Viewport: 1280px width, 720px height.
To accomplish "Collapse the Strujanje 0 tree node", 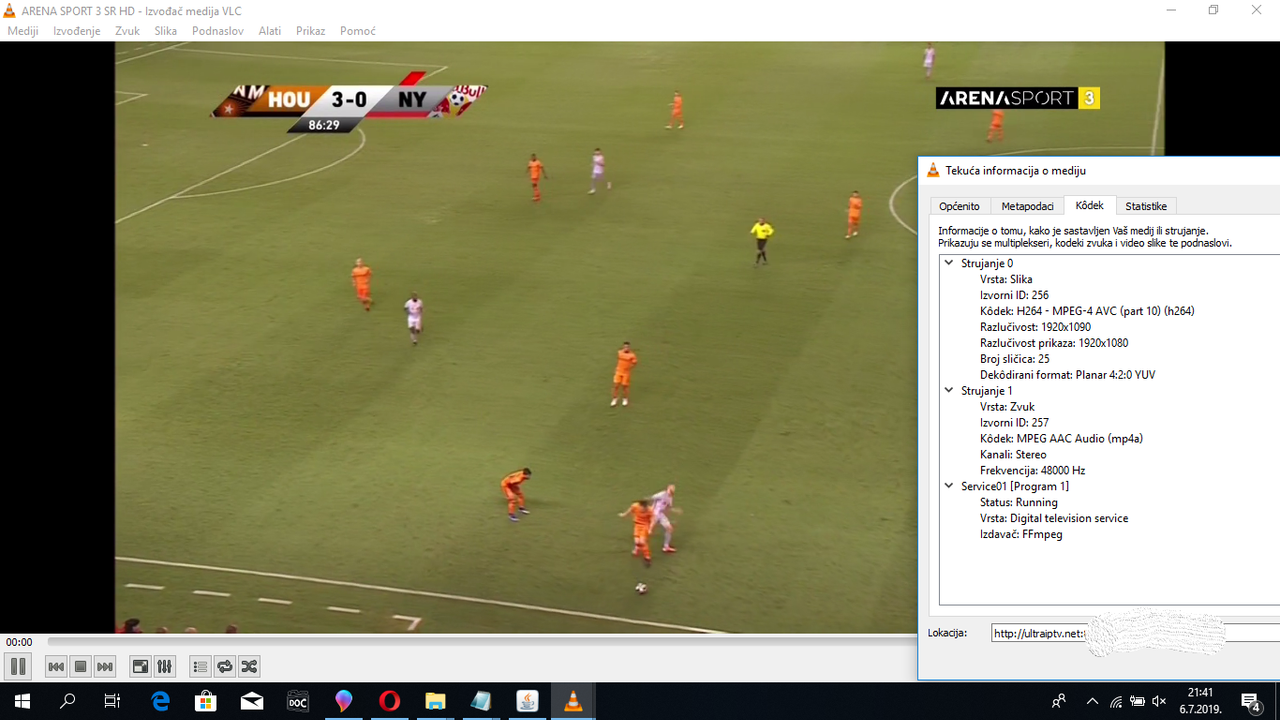I will click(949, 263).
